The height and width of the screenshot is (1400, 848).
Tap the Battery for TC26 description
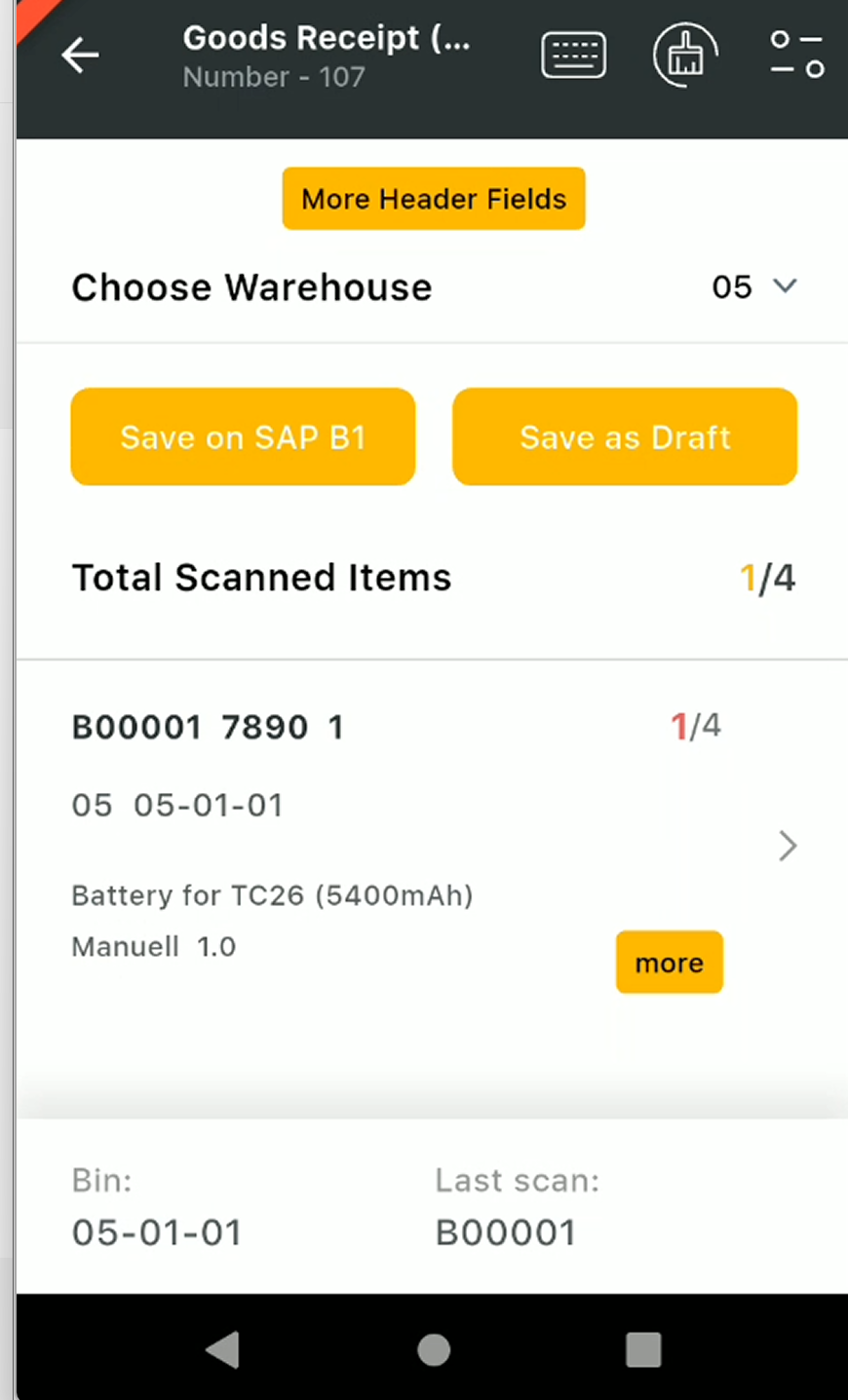pos(272,895)
